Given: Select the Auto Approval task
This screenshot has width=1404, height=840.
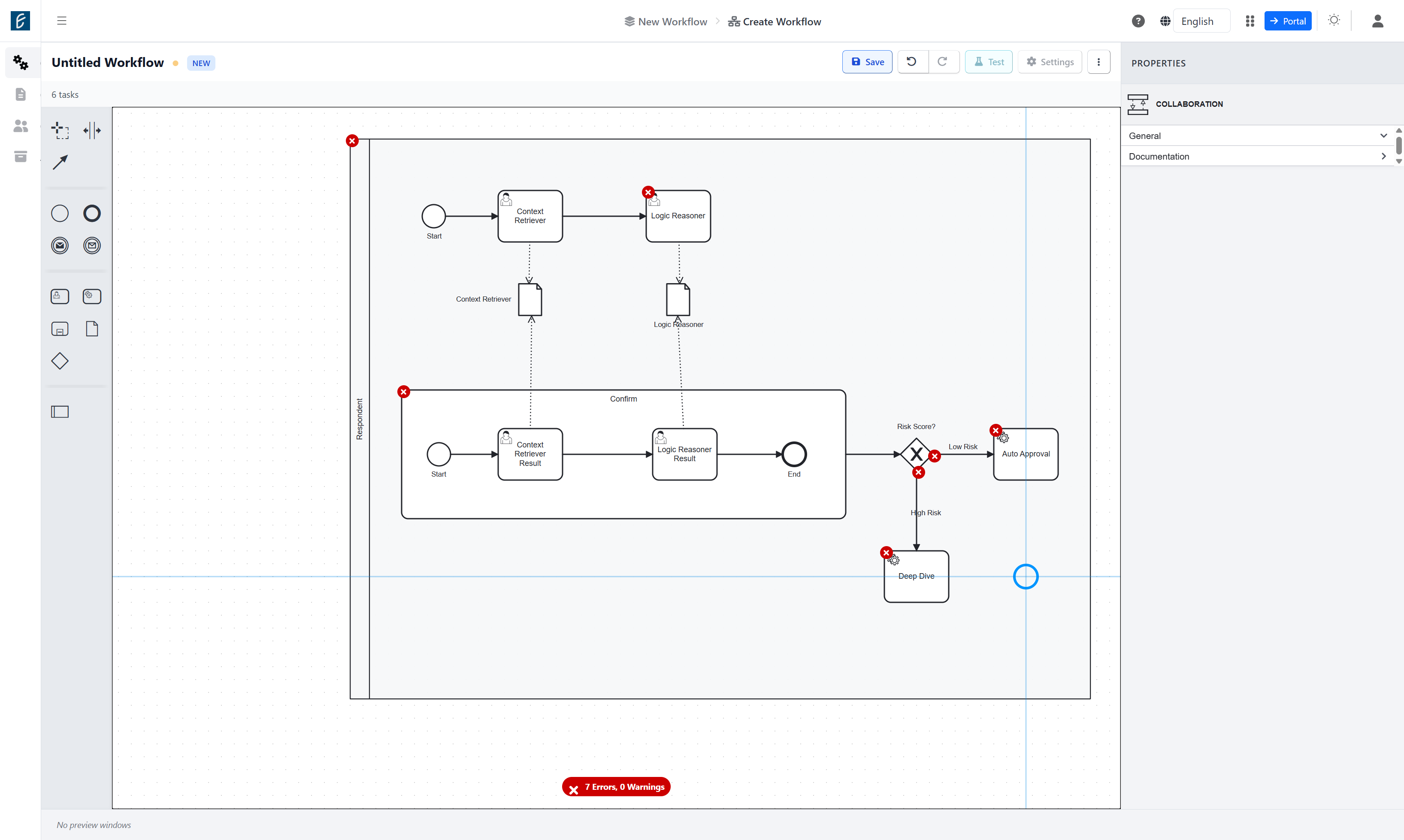Looking at the screenshot, I should pyautogui.click(x=1025, y=454).
